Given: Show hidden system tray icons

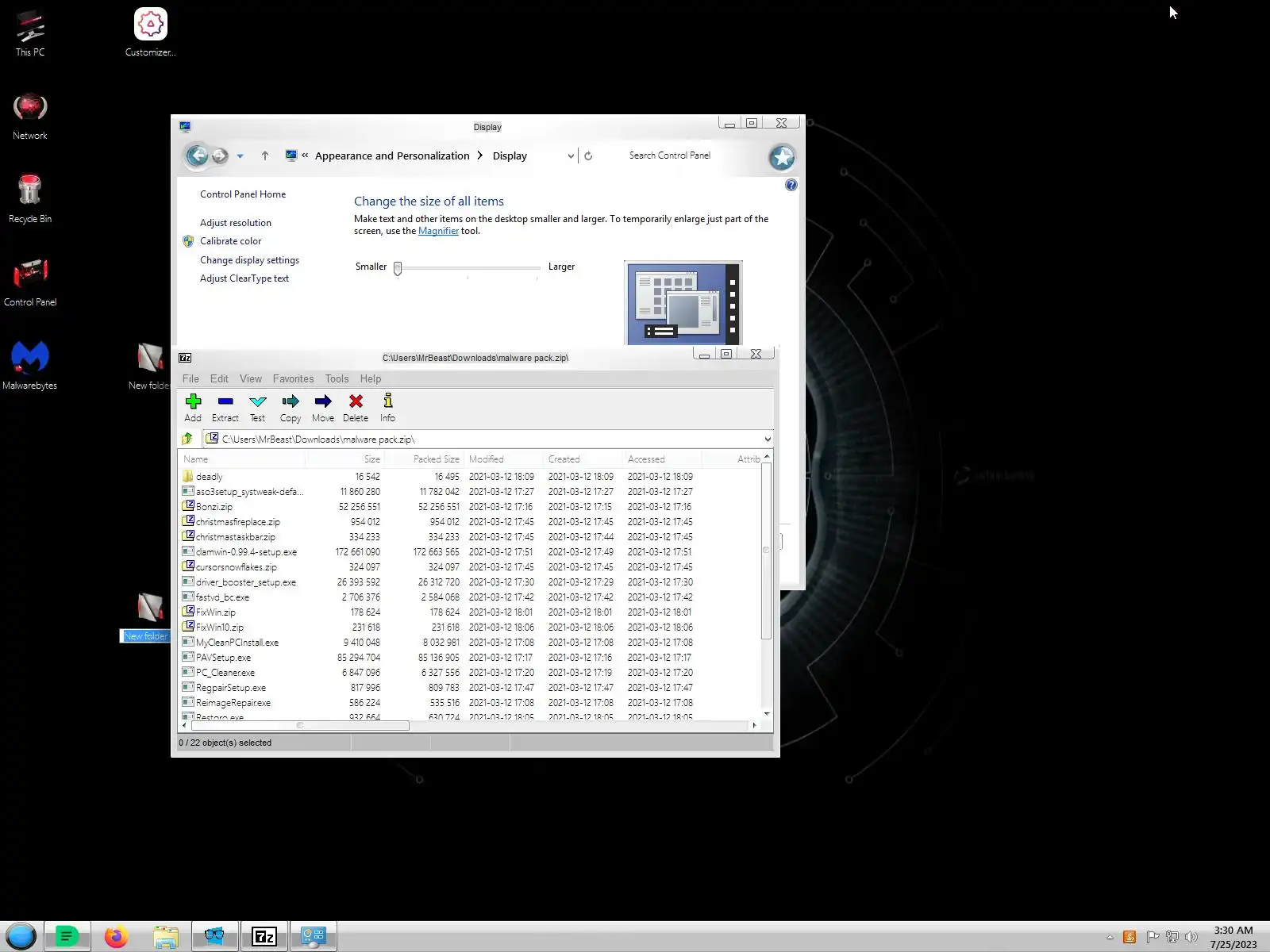Looking at the screenshot, I should point(1110,937).
